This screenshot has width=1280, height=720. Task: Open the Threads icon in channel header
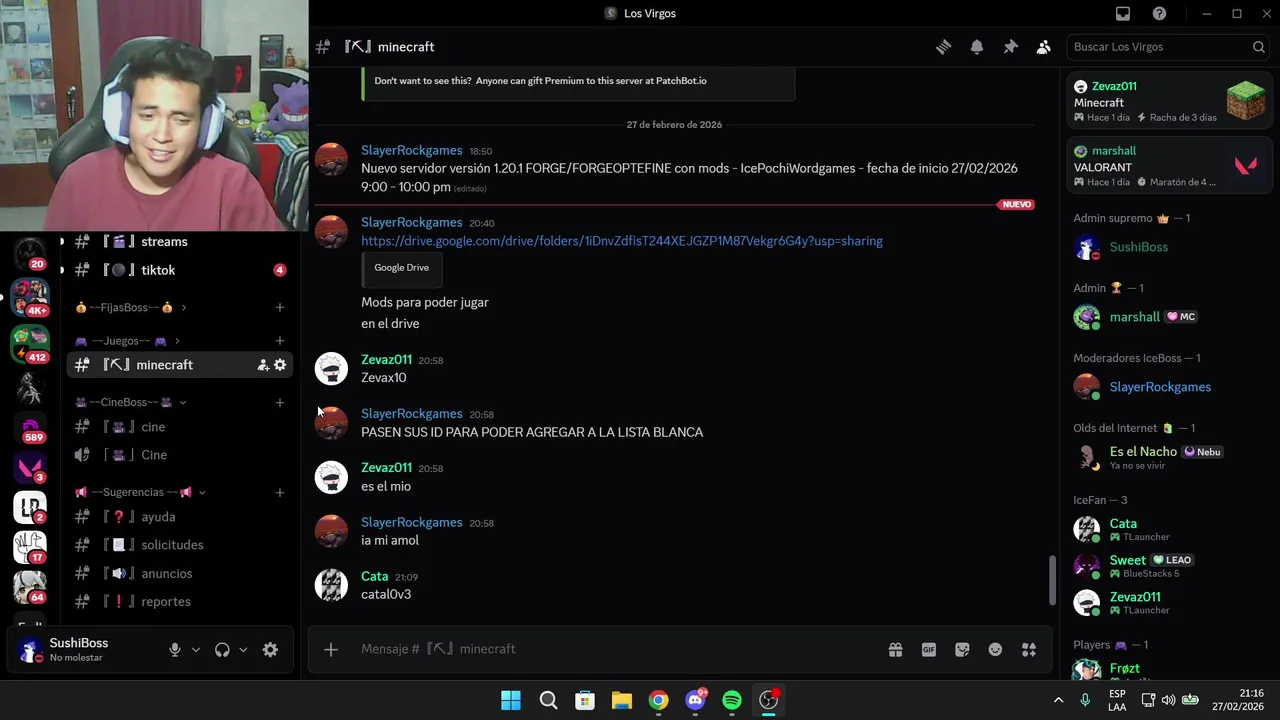943,47
